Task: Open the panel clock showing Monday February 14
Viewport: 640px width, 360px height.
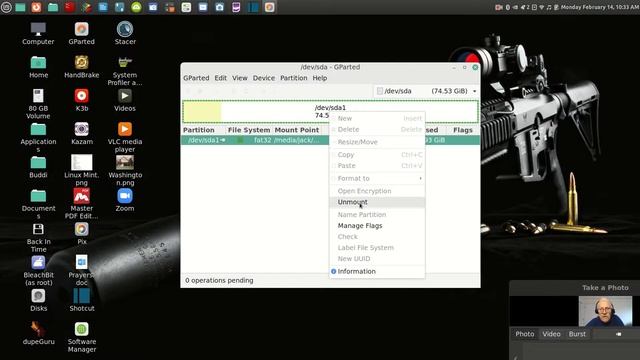Action: [599, 7]
